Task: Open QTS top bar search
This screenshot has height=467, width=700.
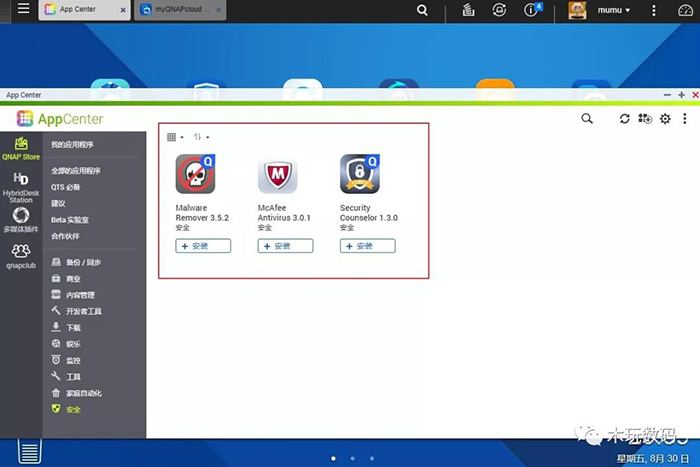Action: pyautogui.click(x=422, y=10)
